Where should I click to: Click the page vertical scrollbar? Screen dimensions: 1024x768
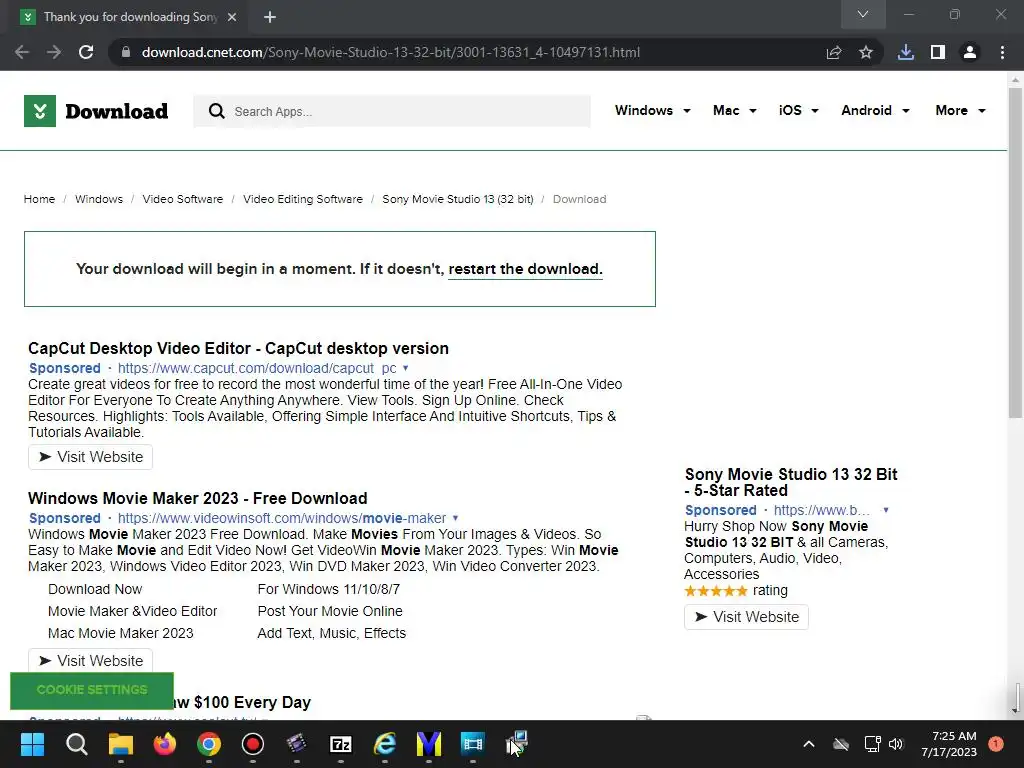(1015, 254)
